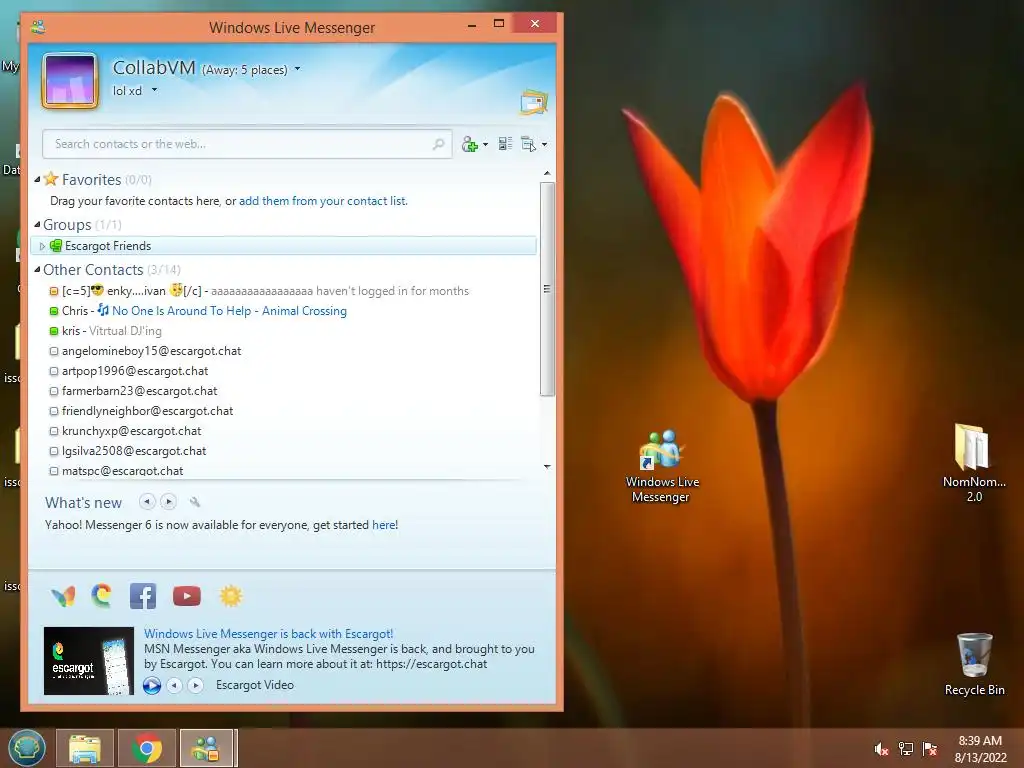
Task: Click 'add them from your contact list' link
Action: [323, 201]
